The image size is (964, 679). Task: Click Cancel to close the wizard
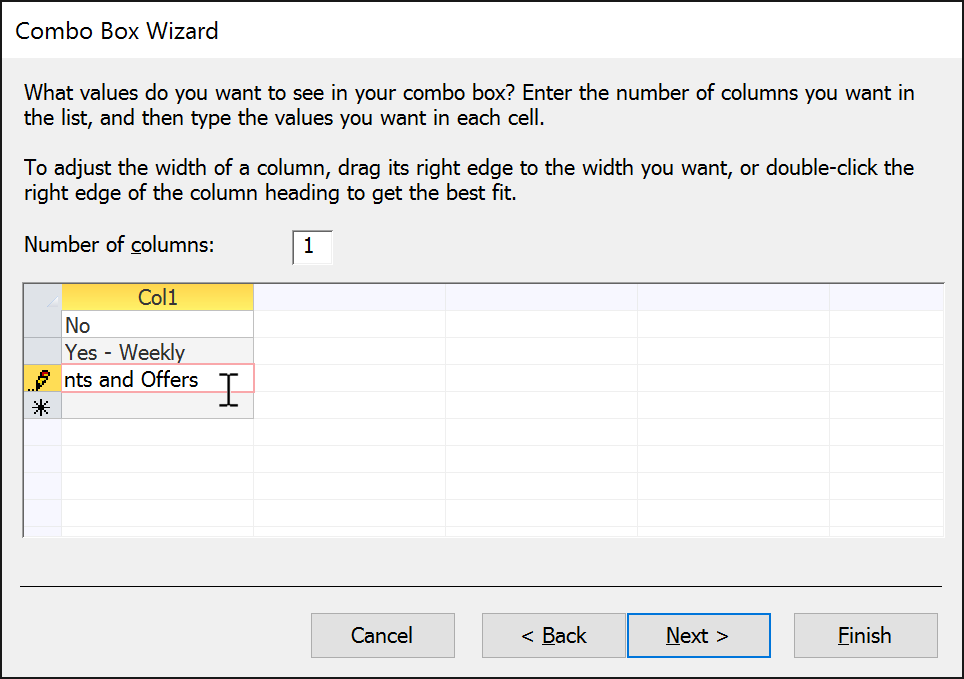tap(383, 635)
